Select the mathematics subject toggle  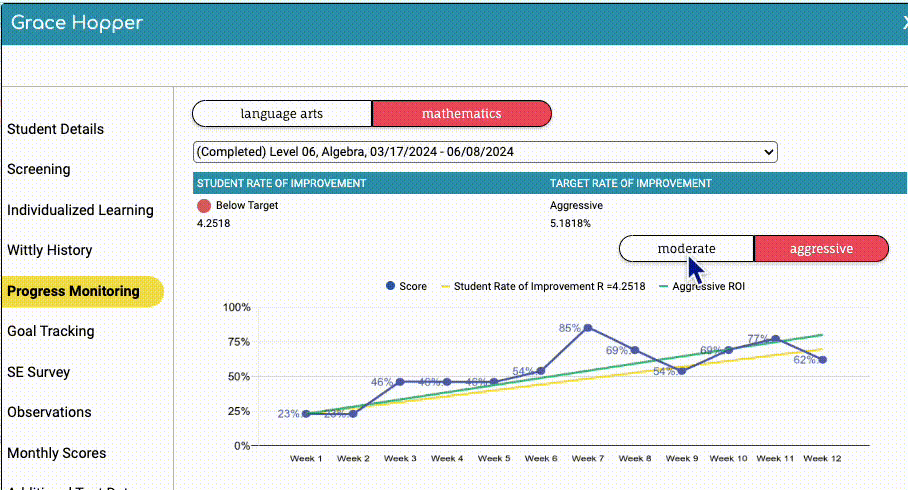(462, 114)
